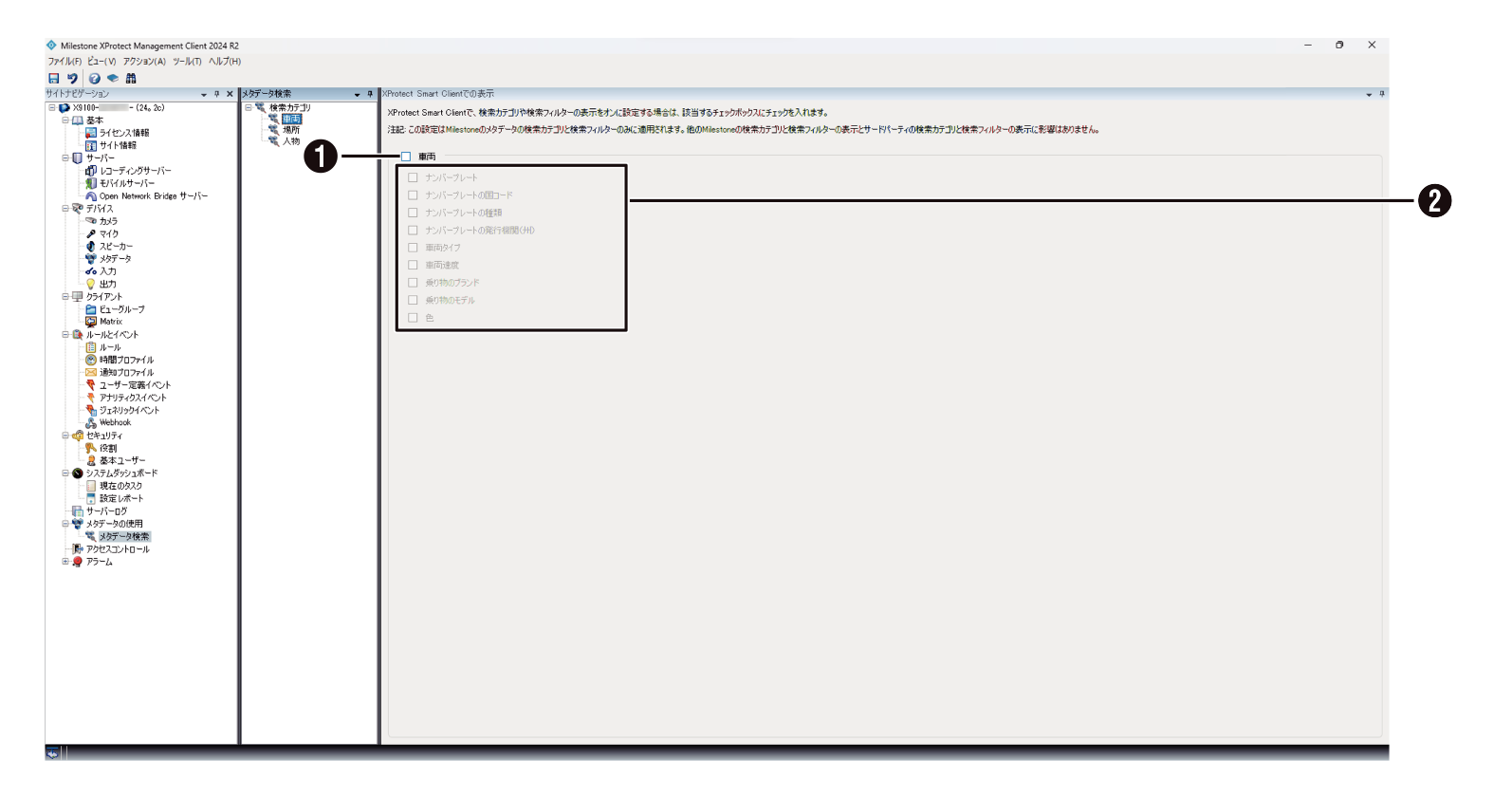
Task: Collapse the 検索カテゴリ tree node
Action: coord(249,107)
